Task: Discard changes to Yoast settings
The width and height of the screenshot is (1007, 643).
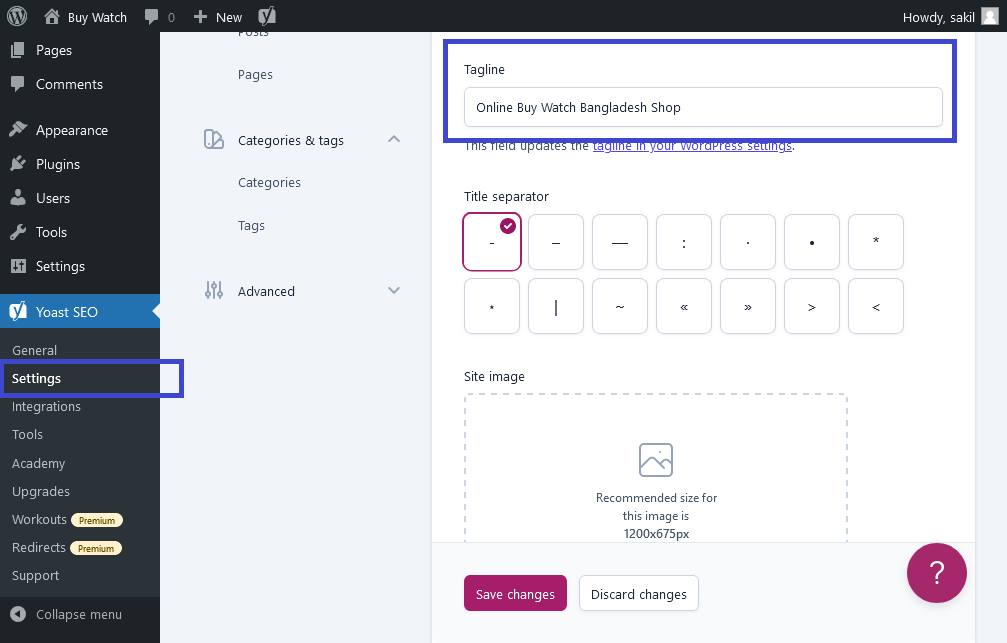Action: pyautogui.click(x=639, y=594)
